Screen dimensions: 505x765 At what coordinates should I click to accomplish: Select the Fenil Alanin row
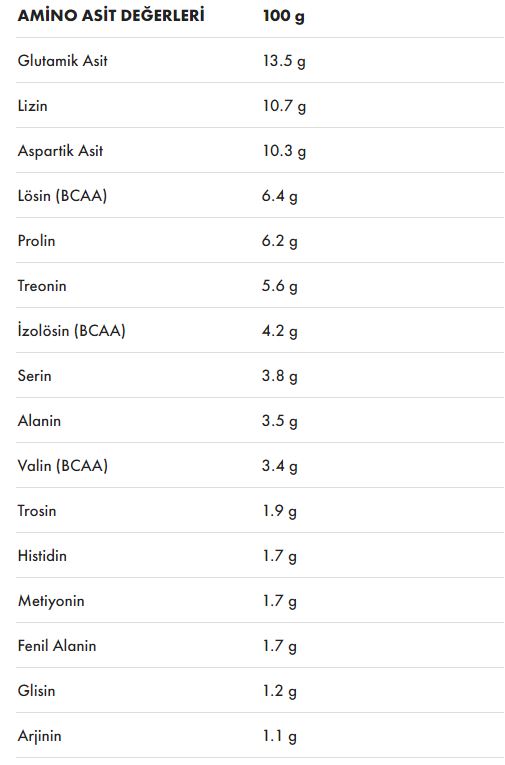pos(260,645)
